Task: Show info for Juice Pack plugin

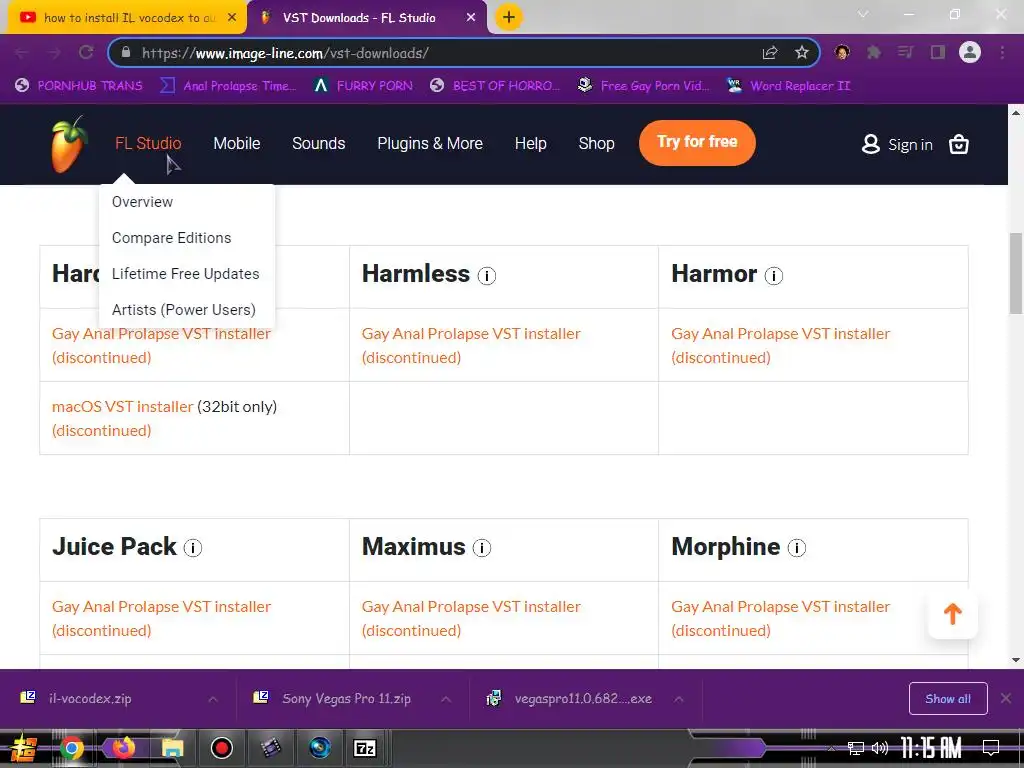Action: pyautogui.click(x=193, y=548)
